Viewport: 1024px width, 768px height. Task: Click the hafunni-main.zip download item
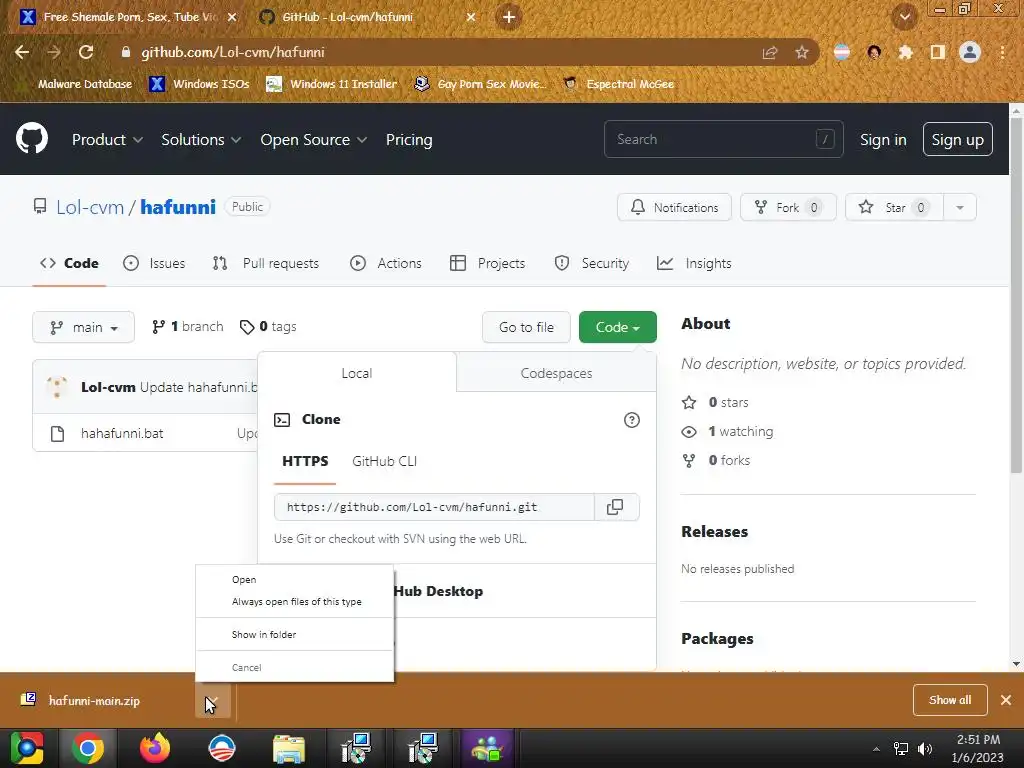coord(95,701)
